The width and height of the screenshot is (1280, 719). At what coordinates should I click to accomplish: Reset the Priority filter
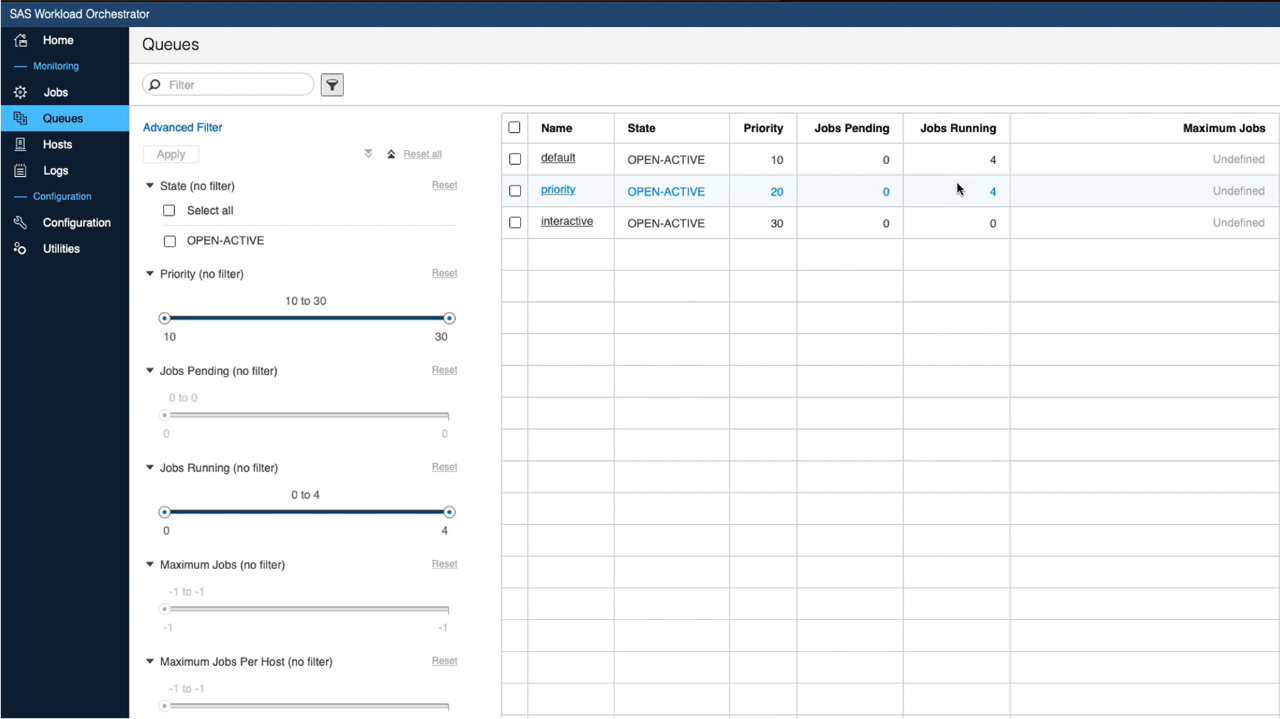(x=444, y=273)
